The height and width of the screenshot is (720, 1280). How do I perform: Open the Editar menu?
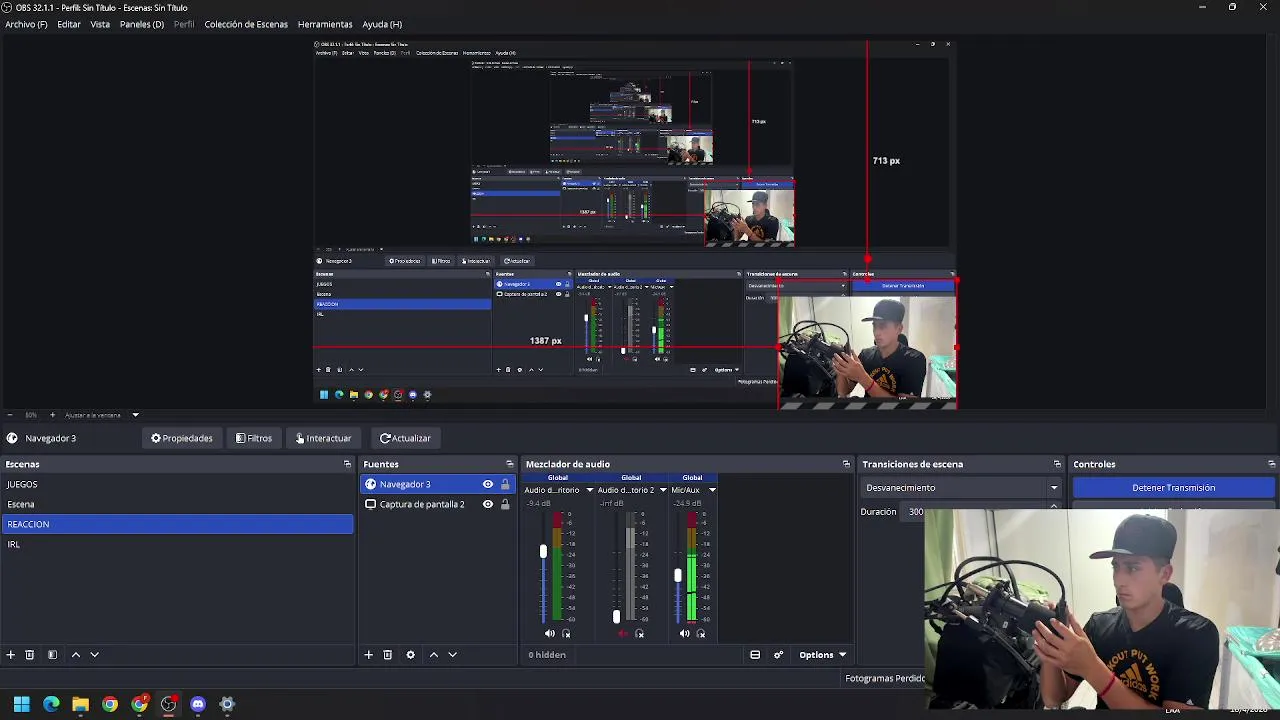(69, 24)
